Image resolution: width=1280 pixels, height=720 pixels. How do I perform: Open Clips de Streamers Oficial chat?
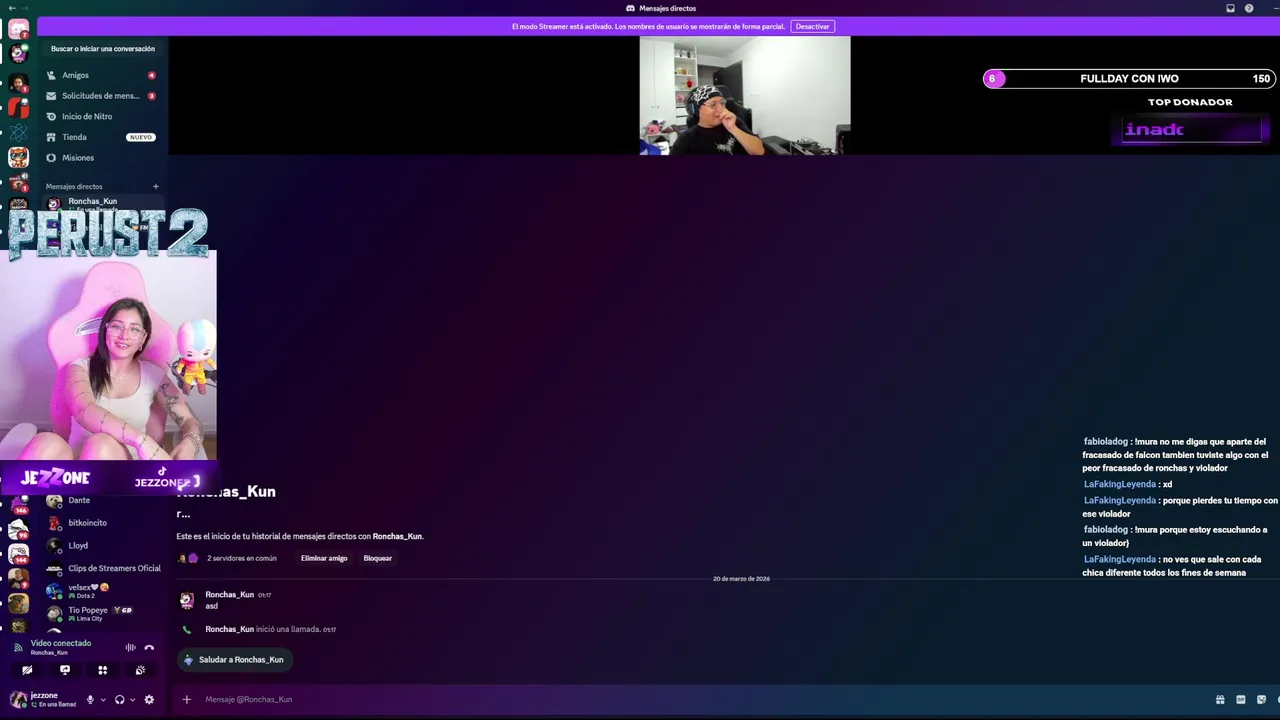point(101,568)
